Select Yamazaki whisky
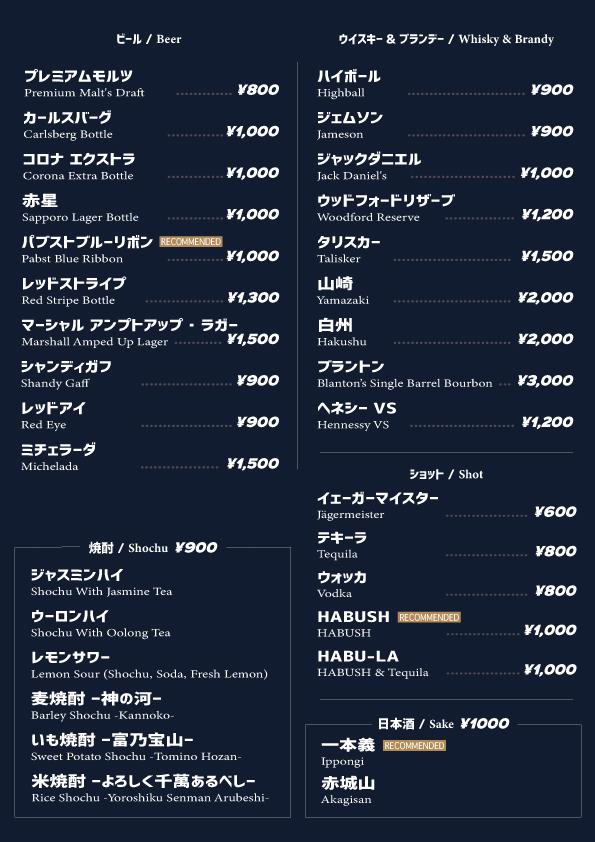The width and height of the screenshot is (595, 842). click(445, 291)
